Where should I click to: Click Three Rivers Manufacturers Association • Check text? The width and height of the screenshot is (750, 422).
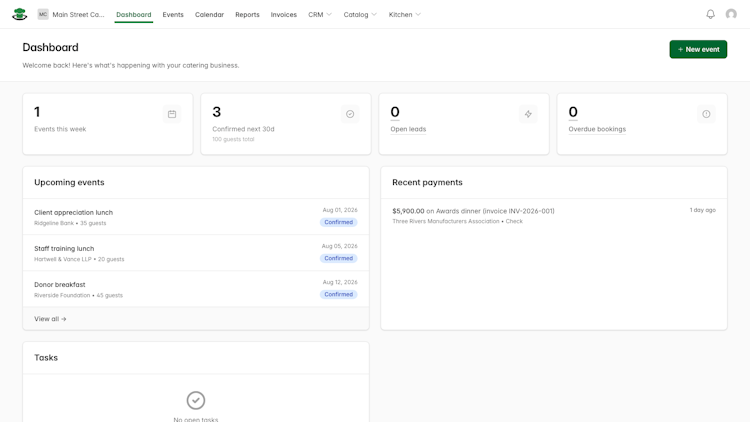[x=457, y=221]
